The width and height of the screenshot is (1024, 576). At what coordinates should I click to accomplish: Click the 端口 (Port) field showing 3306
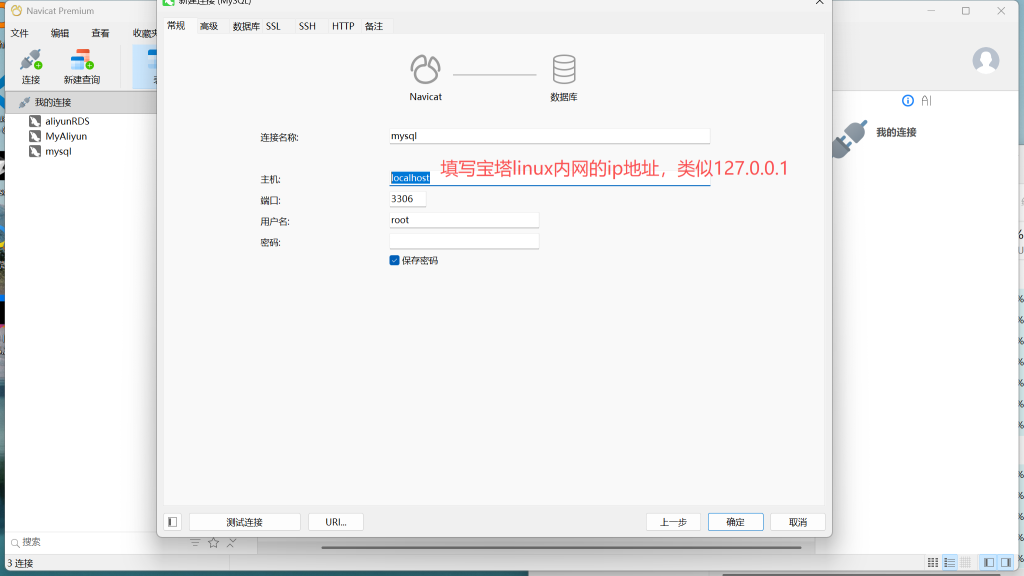pyautogui.click(x=408, y=199)
